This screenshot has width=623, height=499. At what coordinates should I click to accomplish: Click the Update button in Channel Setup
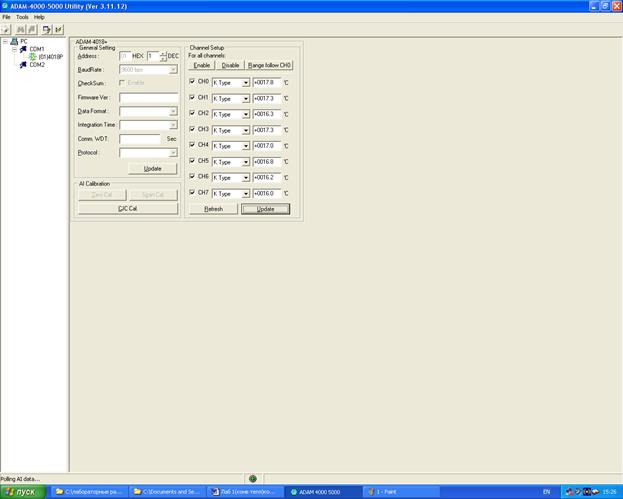(x=265, y=209)
